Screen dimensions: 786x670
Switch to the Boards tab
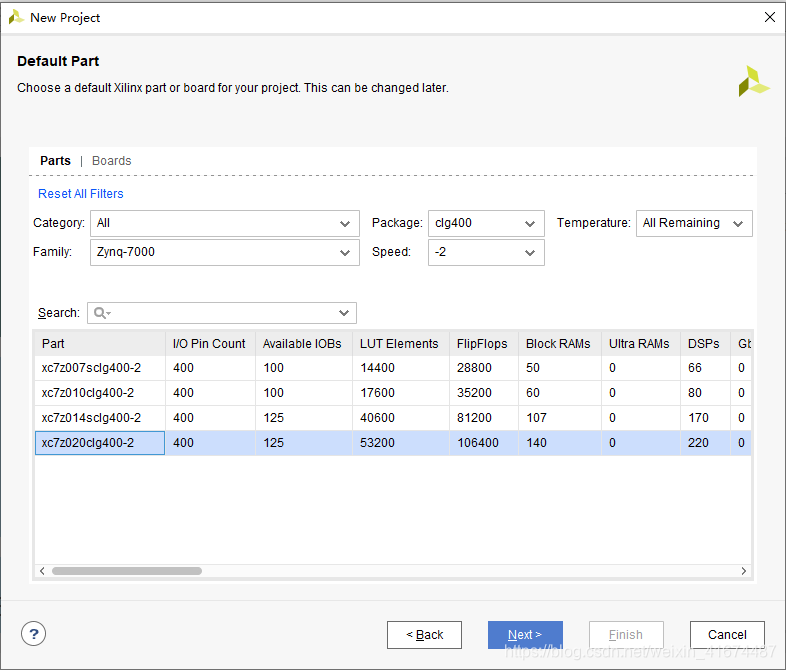click(111, 161)
